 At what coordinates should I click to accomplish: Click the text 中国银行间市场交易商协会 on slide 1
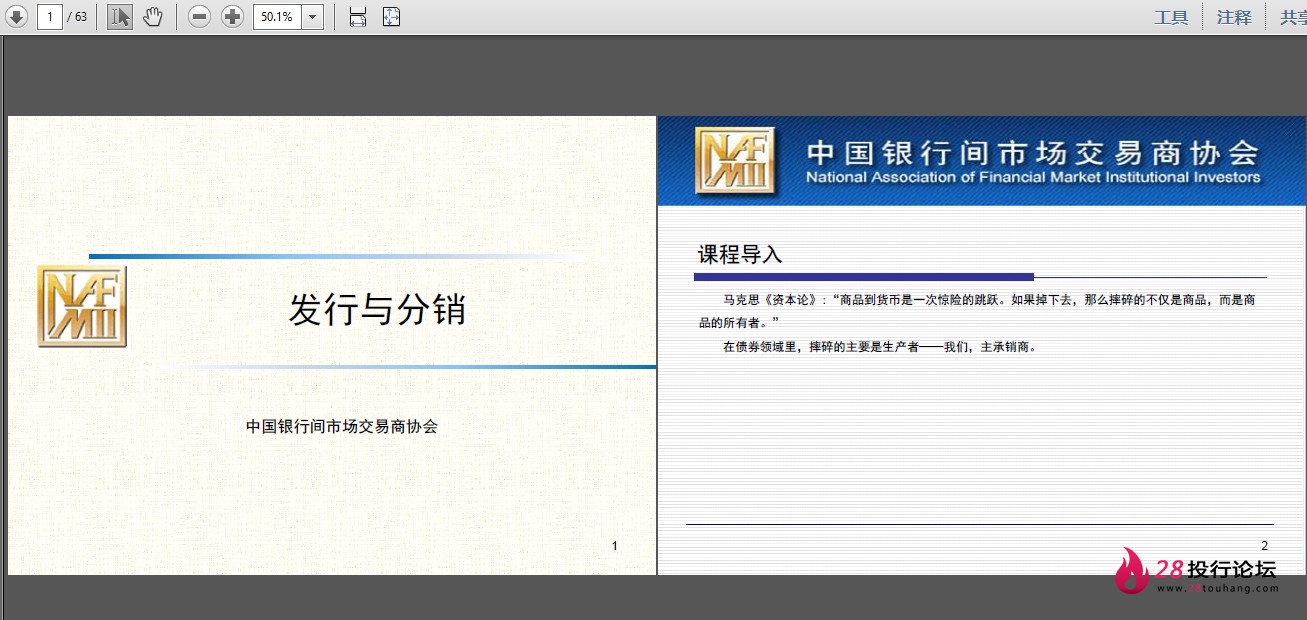tap(342, 426)
